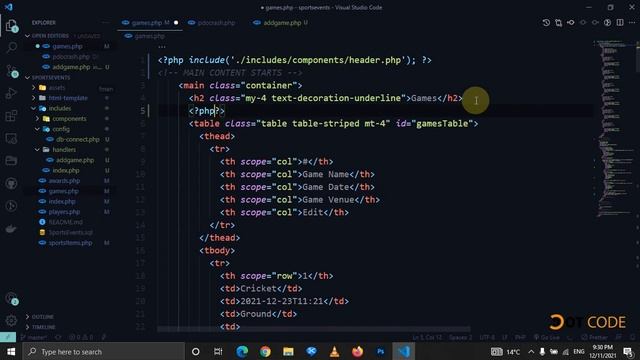The image size is (640, 360).
Task: Open players.php in the file tree
Action: [x=64, y=212]
